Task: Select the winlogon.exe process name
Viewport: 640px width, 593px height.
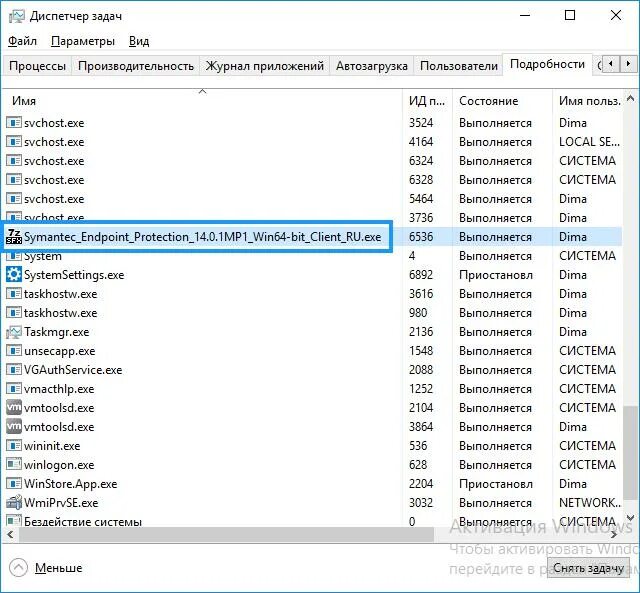Action: [59, 464]
